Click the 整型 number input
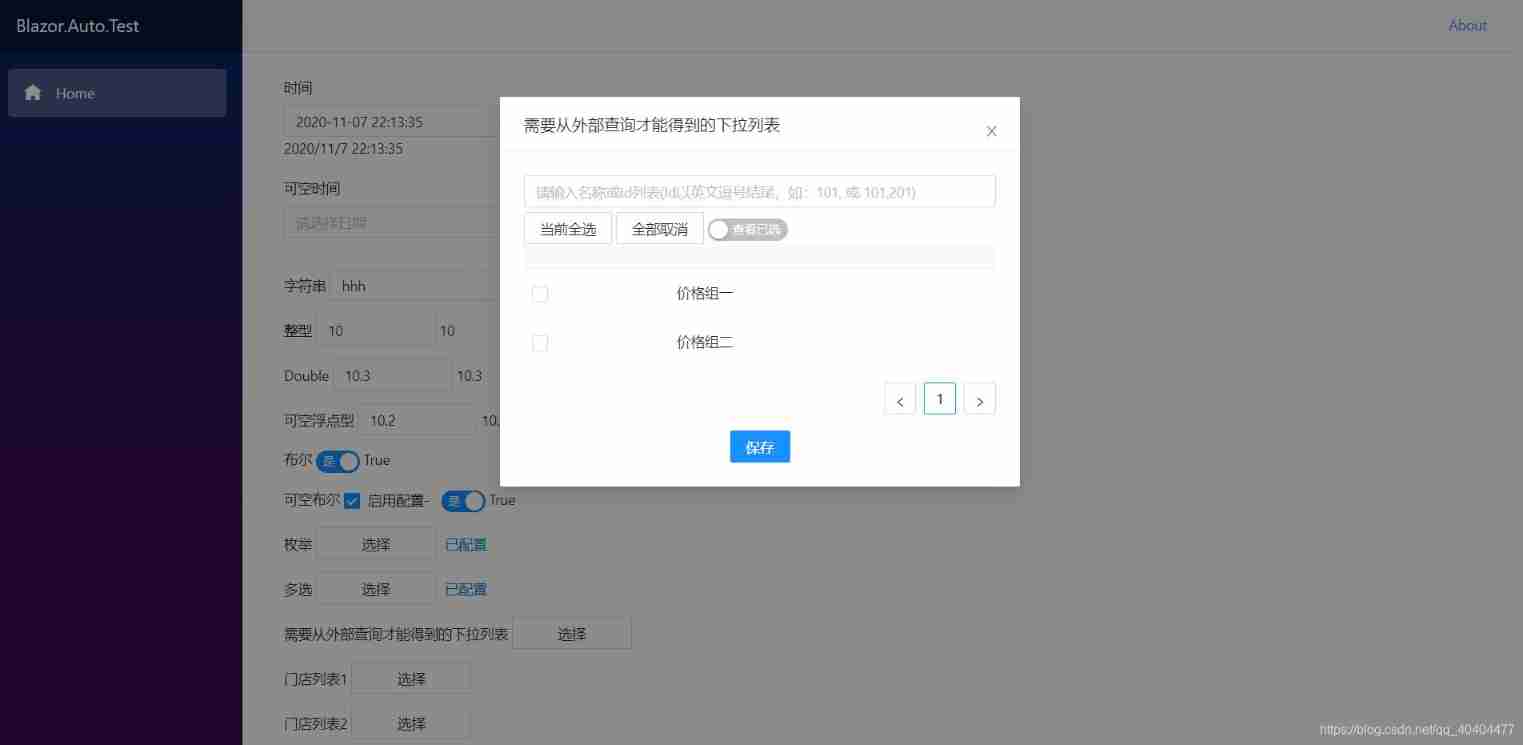Screen dimensions: 1523x745 [376, 331]
